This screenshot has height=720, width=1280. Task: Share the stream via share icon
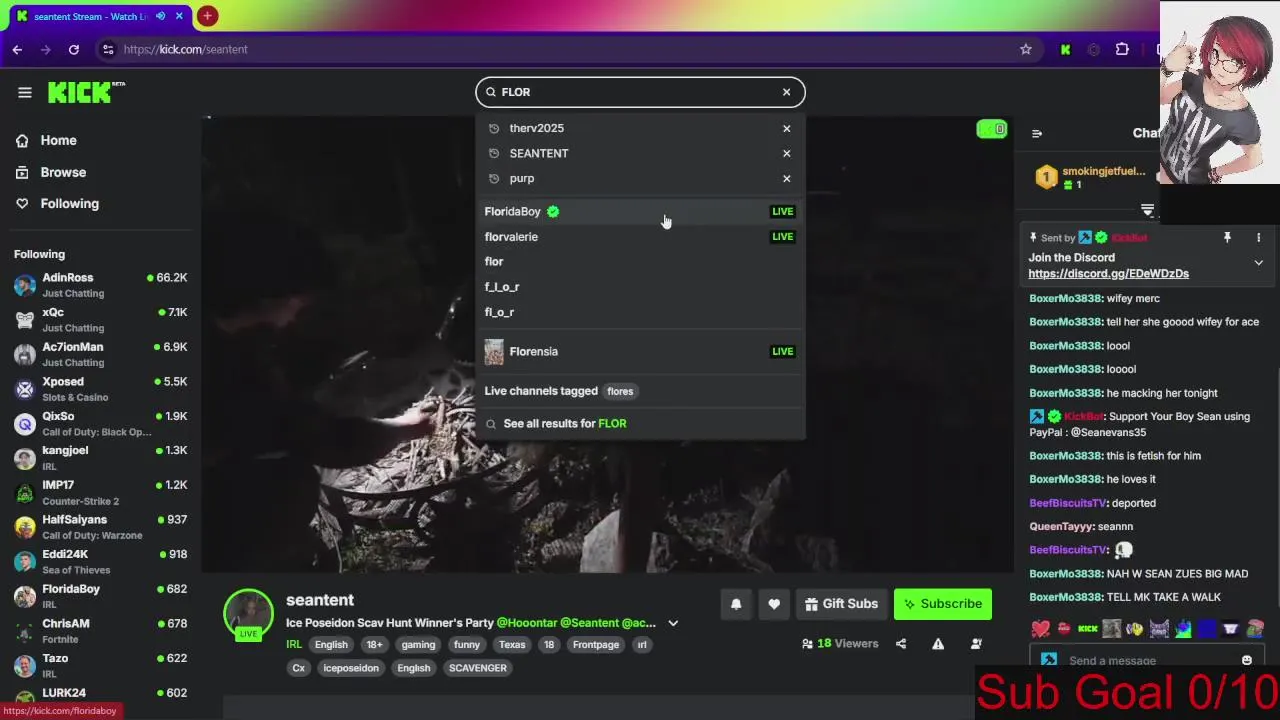click(901, 644)
